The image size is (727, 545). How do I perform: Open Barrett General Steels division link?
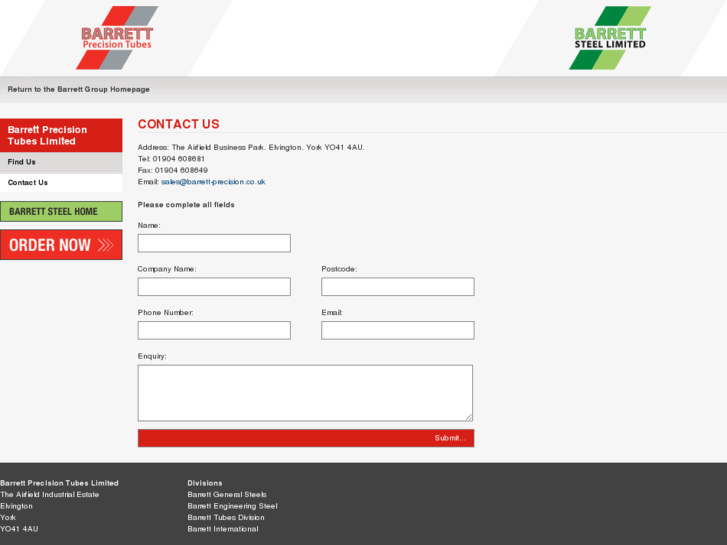pyautogui.click(x=227, y=494)
